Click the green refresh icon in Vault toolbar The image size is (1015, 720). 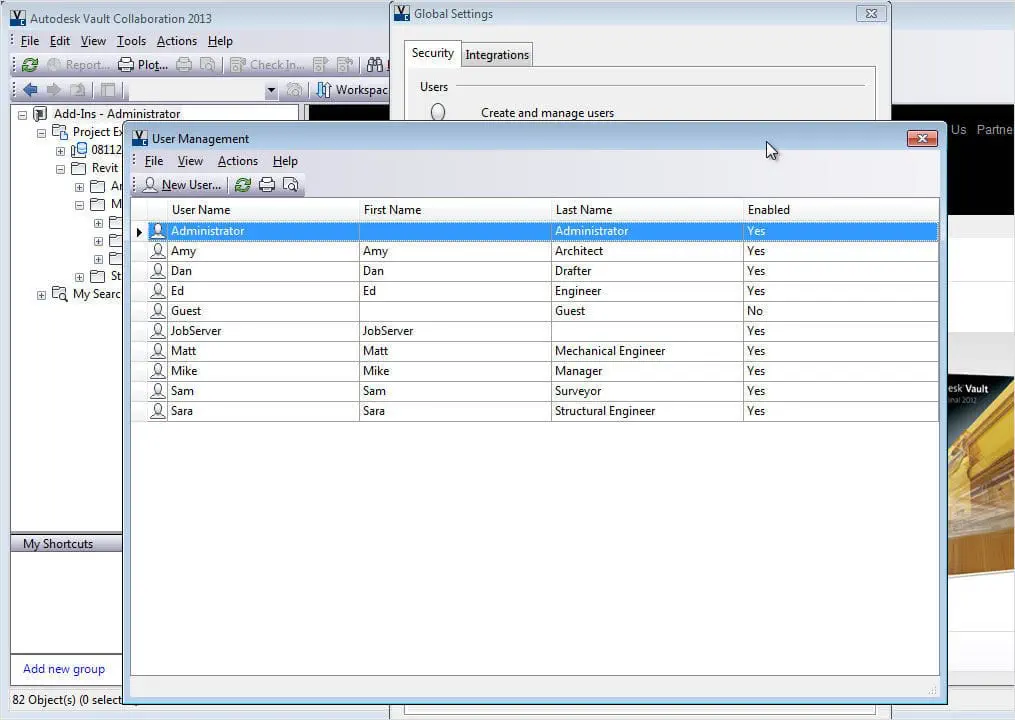tap(30, 65)
